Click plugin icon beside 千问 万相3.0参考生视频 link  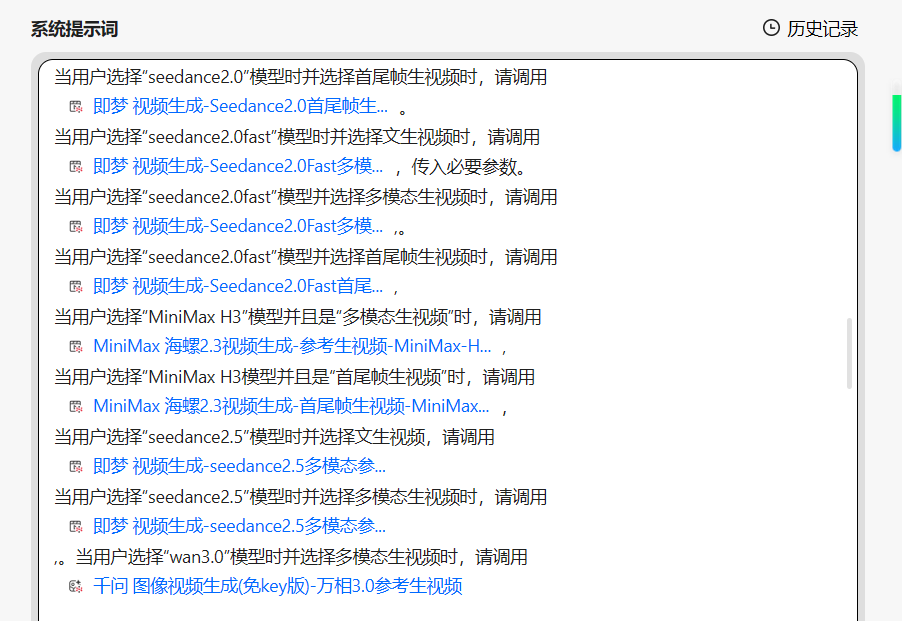tap(76, 586)
